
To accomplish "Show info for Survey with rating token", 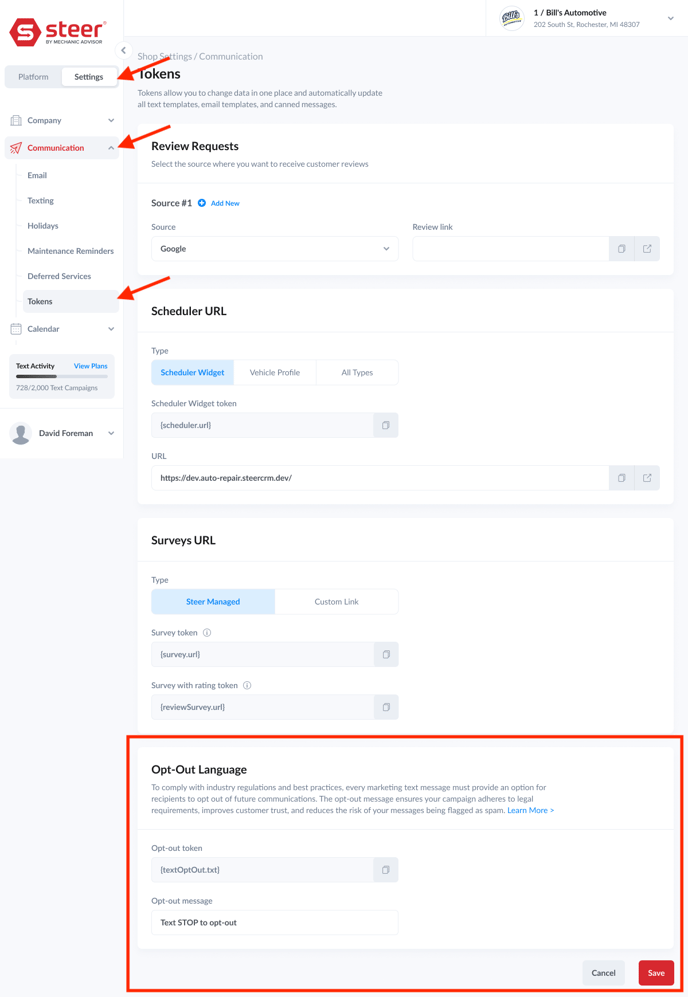I will pos(247,685).
